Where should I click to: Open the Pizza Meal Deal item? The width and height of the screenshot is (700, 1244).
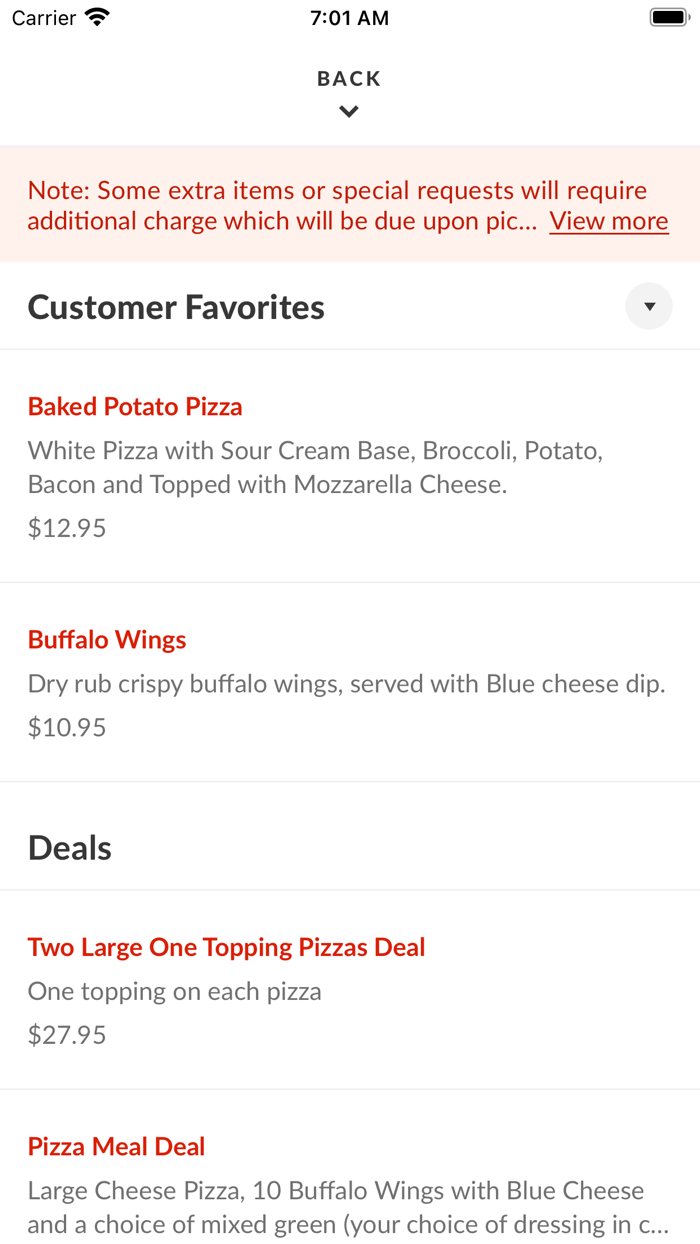pyautogui.click(x=116, y=1146)
